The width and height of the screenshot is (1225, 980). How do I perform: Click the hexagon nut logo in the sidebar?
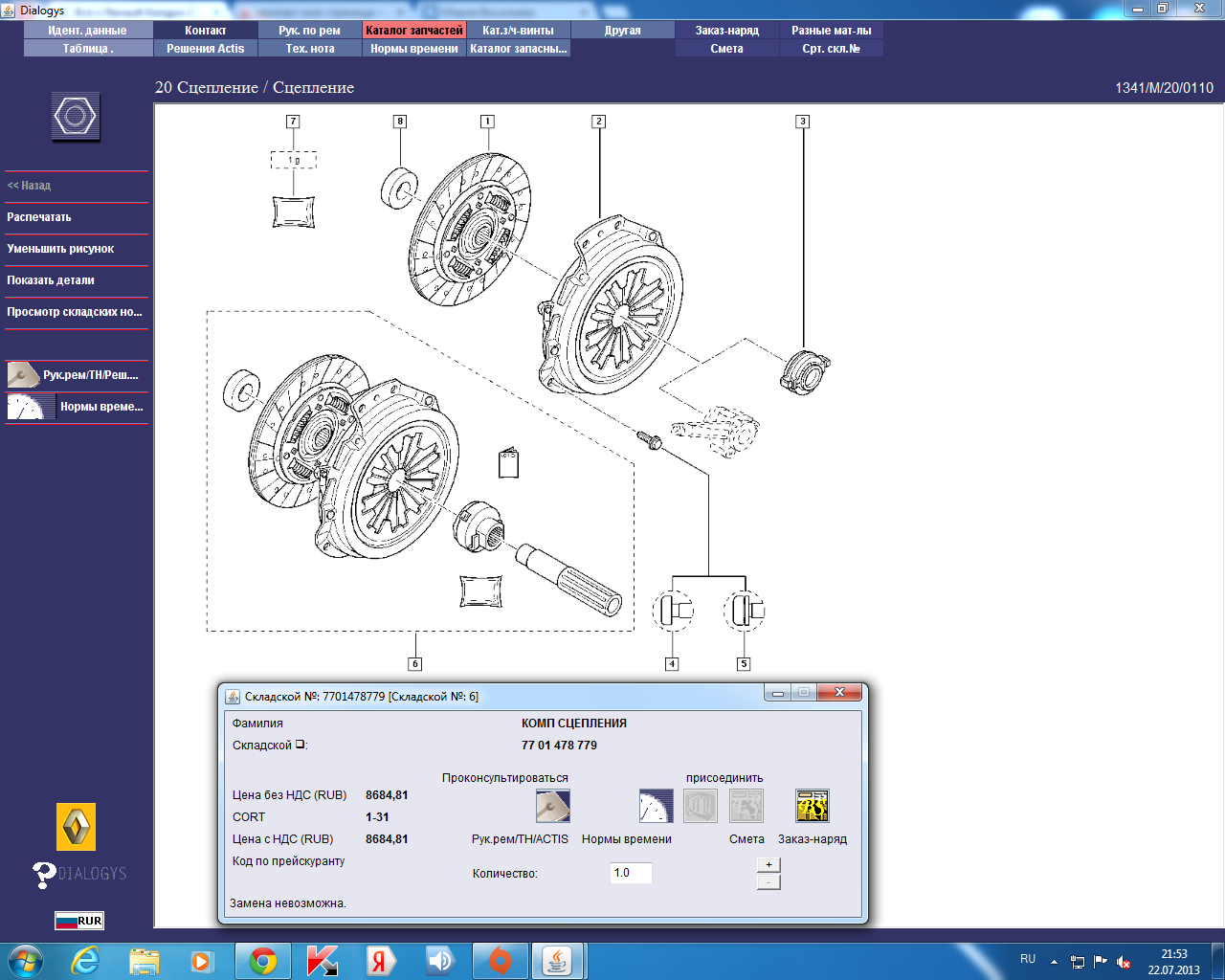pyautogui.click(x=76, y=117)
